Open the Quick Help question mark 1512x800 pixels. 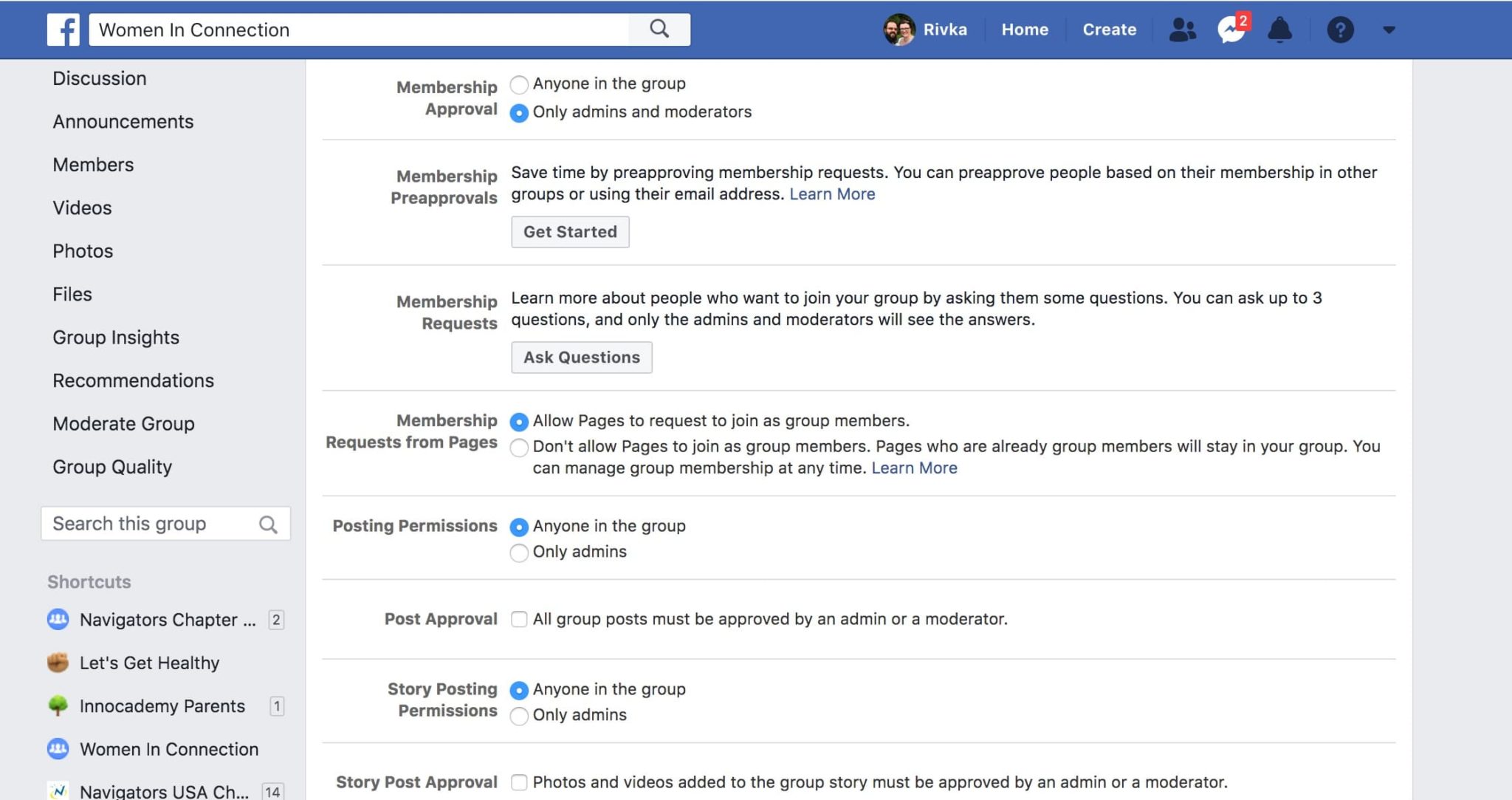1340,30
